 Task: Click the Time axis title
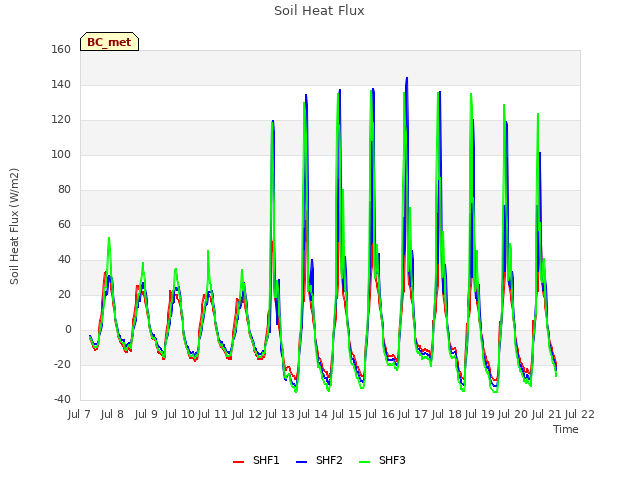tap(566, 429)
